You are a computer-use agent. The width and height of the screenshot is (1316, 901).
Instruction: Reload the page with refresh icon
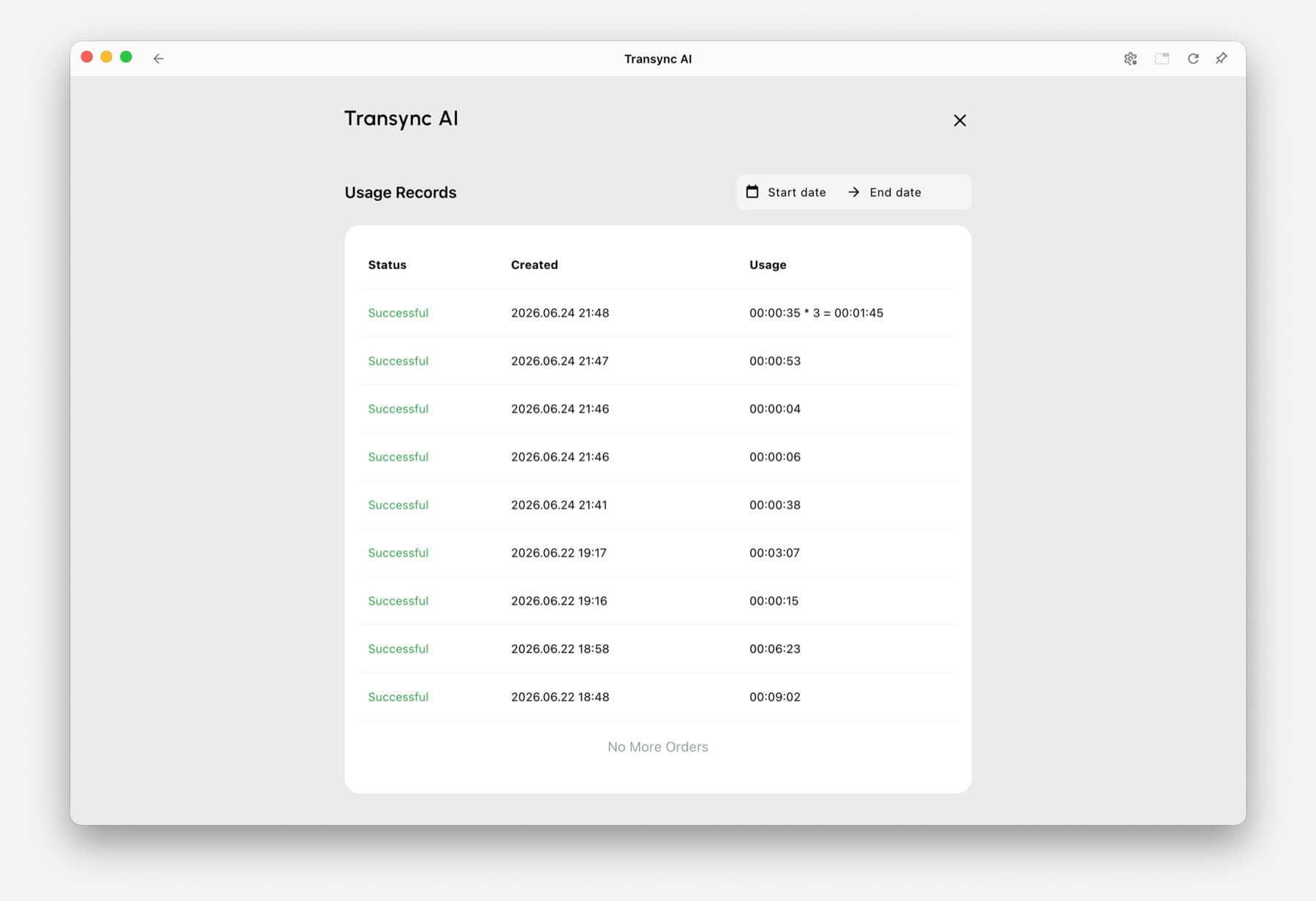tap(1193, 59)
